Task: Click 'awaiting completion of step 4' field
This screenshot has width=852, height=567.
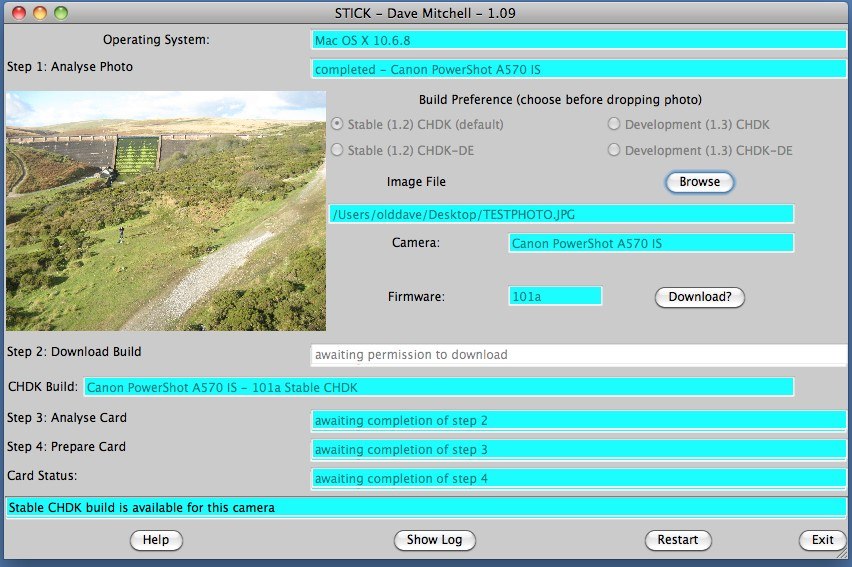Action: (579, 478)
